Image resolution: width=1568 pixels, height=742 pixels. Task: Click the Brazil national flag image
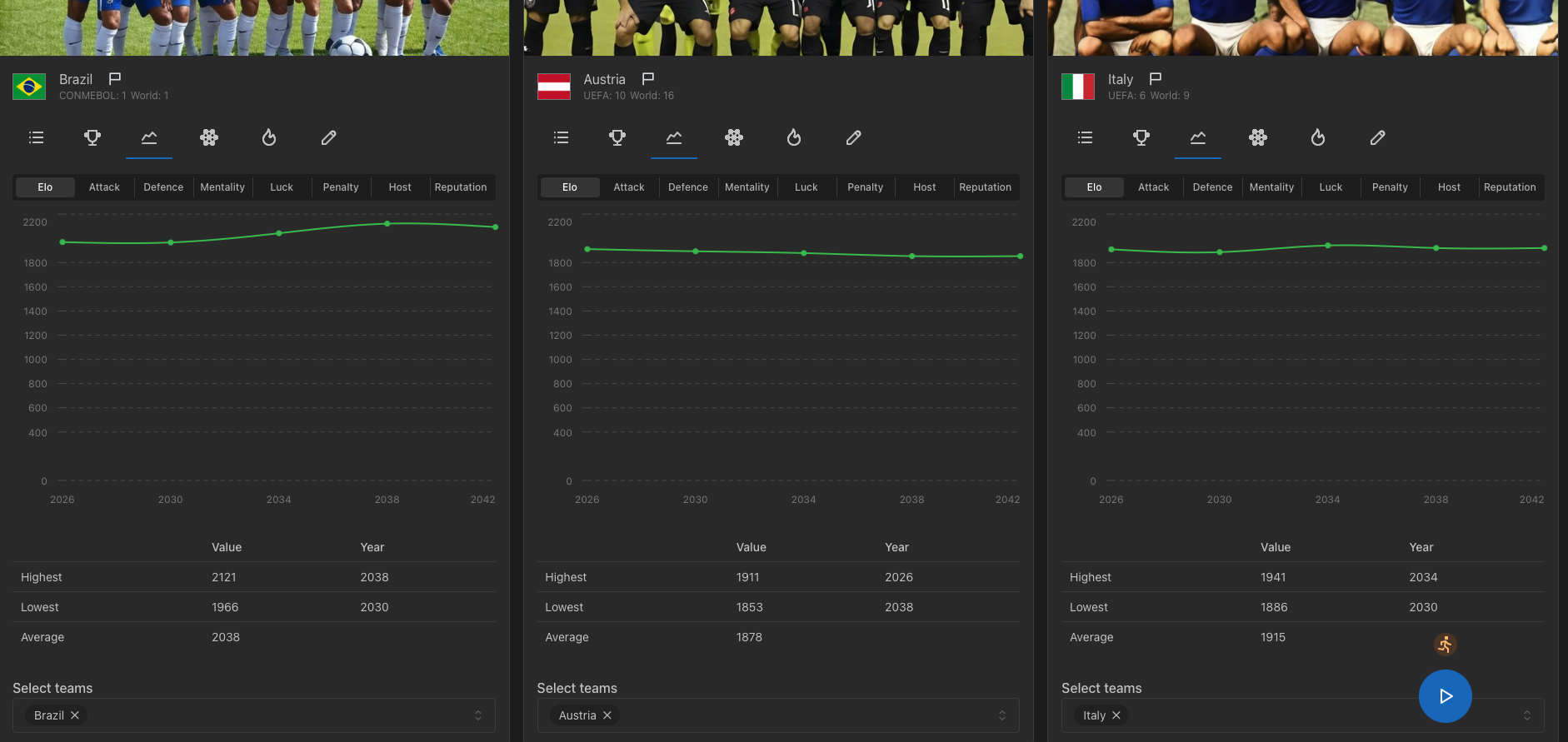coord(29,87)
